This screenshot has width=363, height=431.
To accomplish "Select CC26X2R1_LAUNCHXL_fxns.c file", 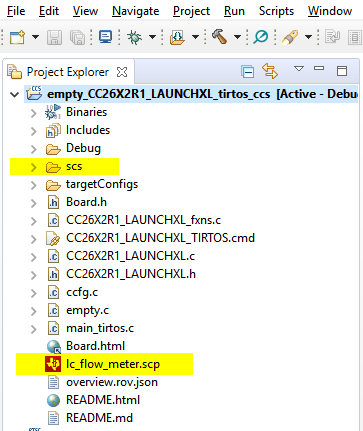I will (143, 220).
